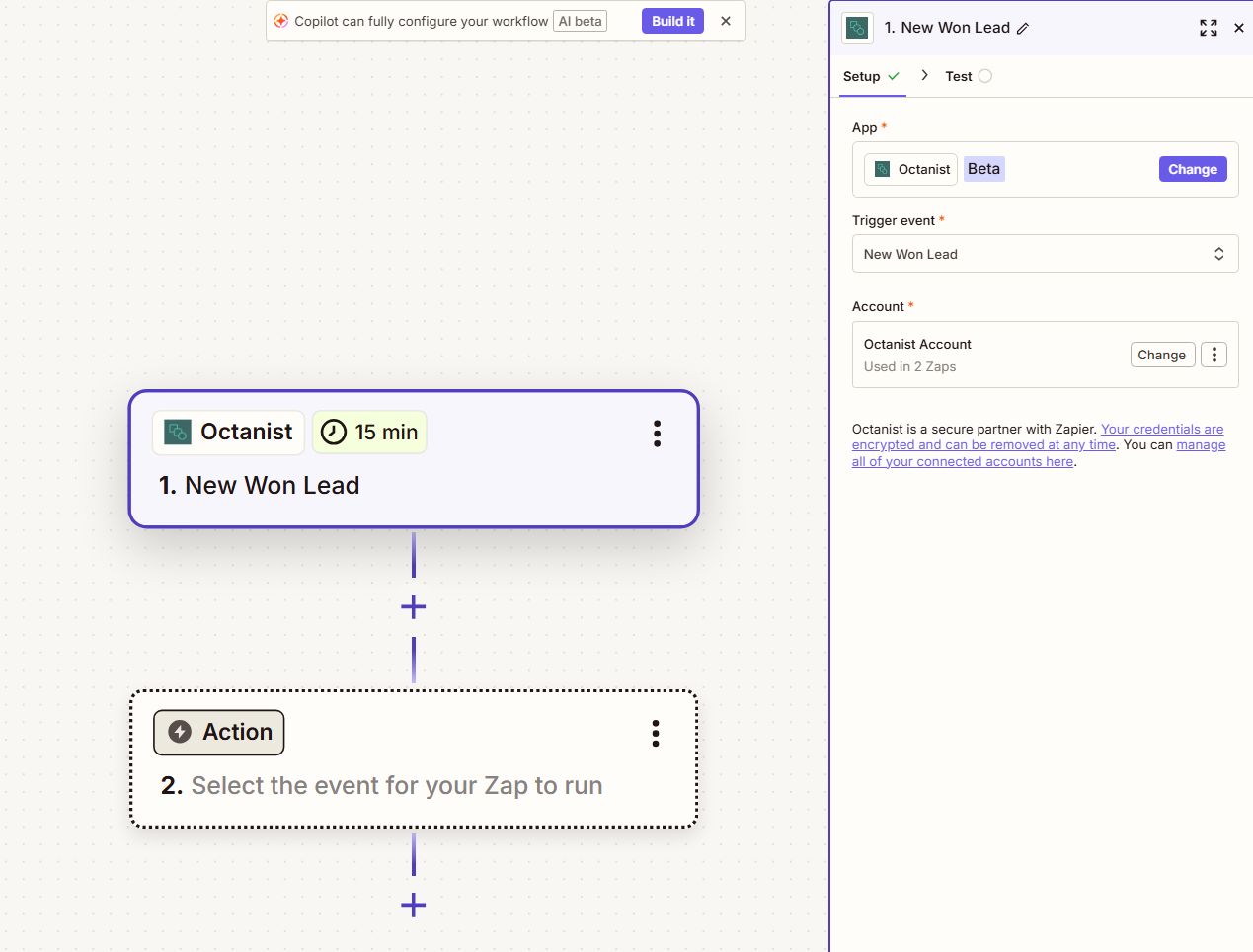Open the kebab menu beside the Account Change button
Screen dimensions: 1253x952
click(x=1214, y=354)
